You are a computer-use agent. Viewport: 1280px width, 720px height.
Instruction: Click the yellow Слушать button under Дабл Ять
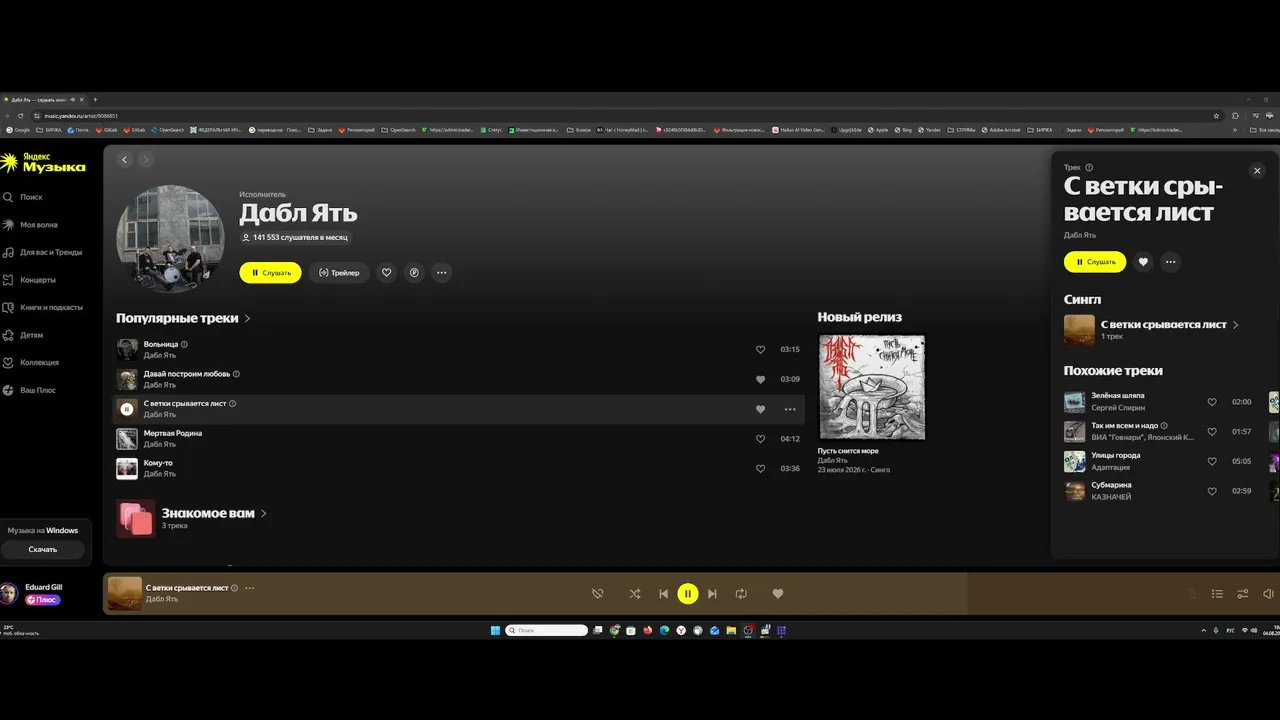[x=270, y=272]
